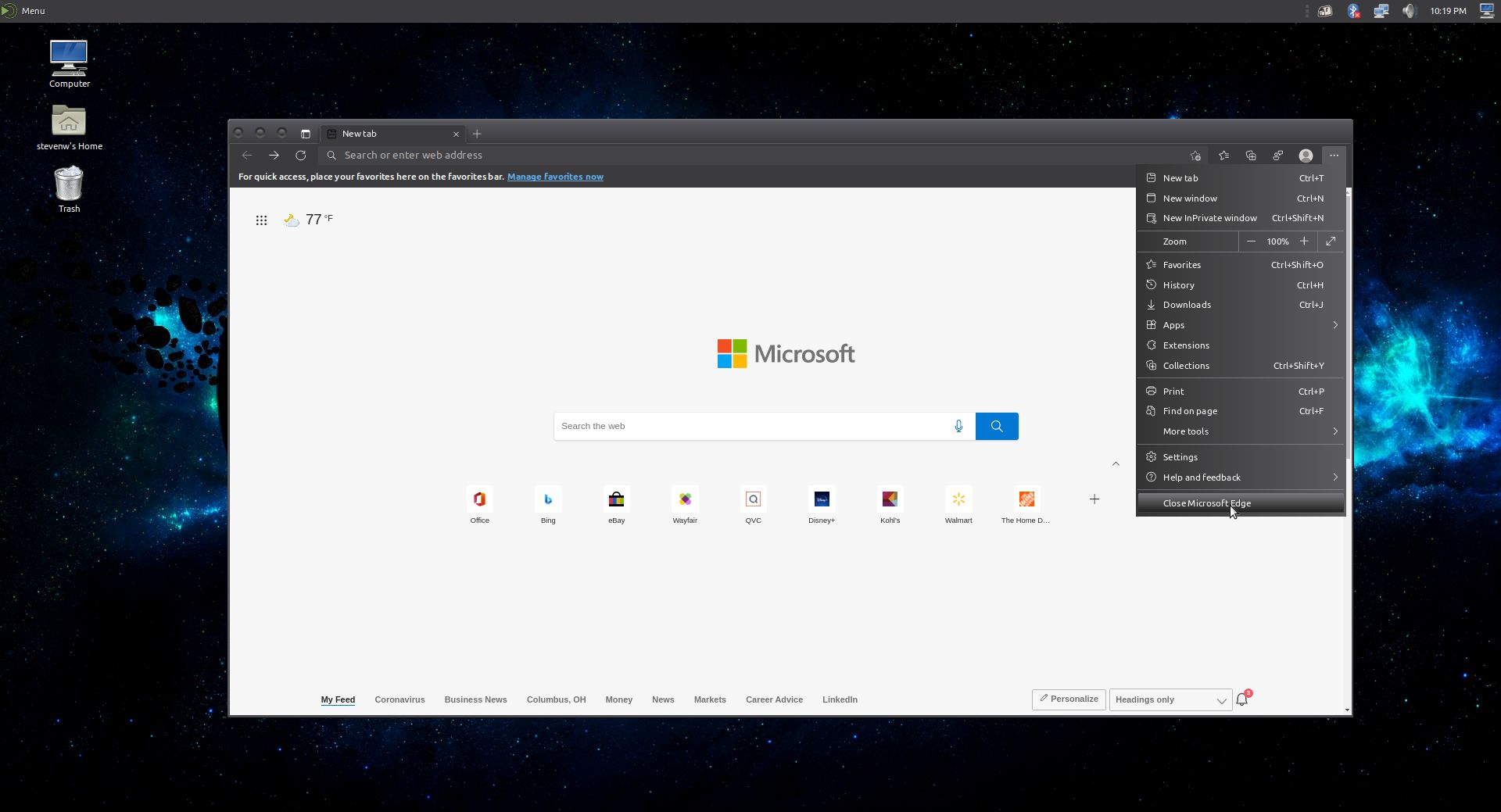
Task: Add this page to favorites star-plus icon
Action: [x=1195, y=156]
